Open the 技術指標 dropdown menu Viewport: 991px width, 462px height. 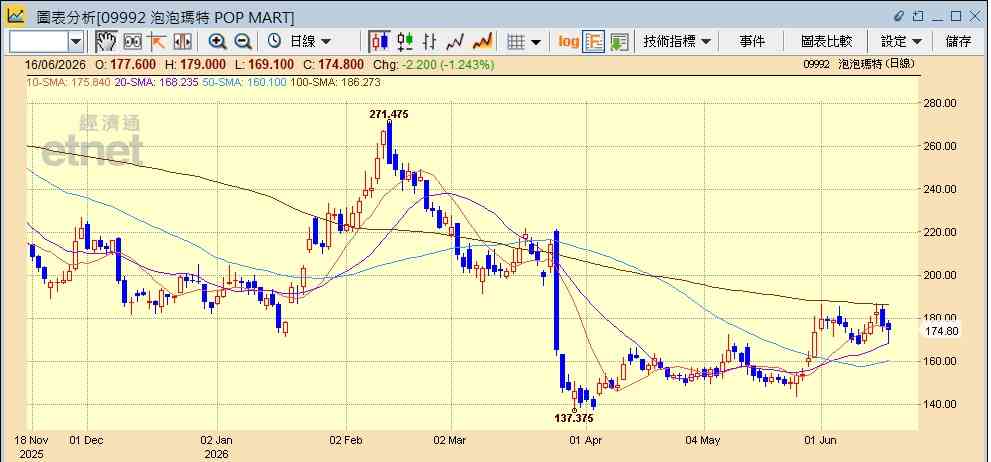(x=677, y=42)
